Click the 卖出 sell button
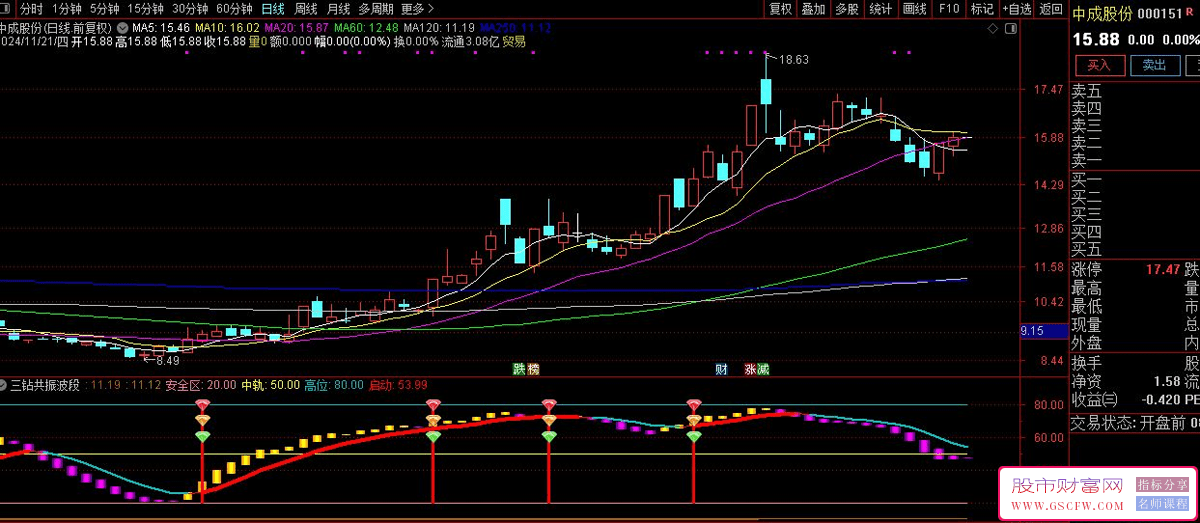The width and height of the screenshot is (1200, 523). [x=1154, y=65]
